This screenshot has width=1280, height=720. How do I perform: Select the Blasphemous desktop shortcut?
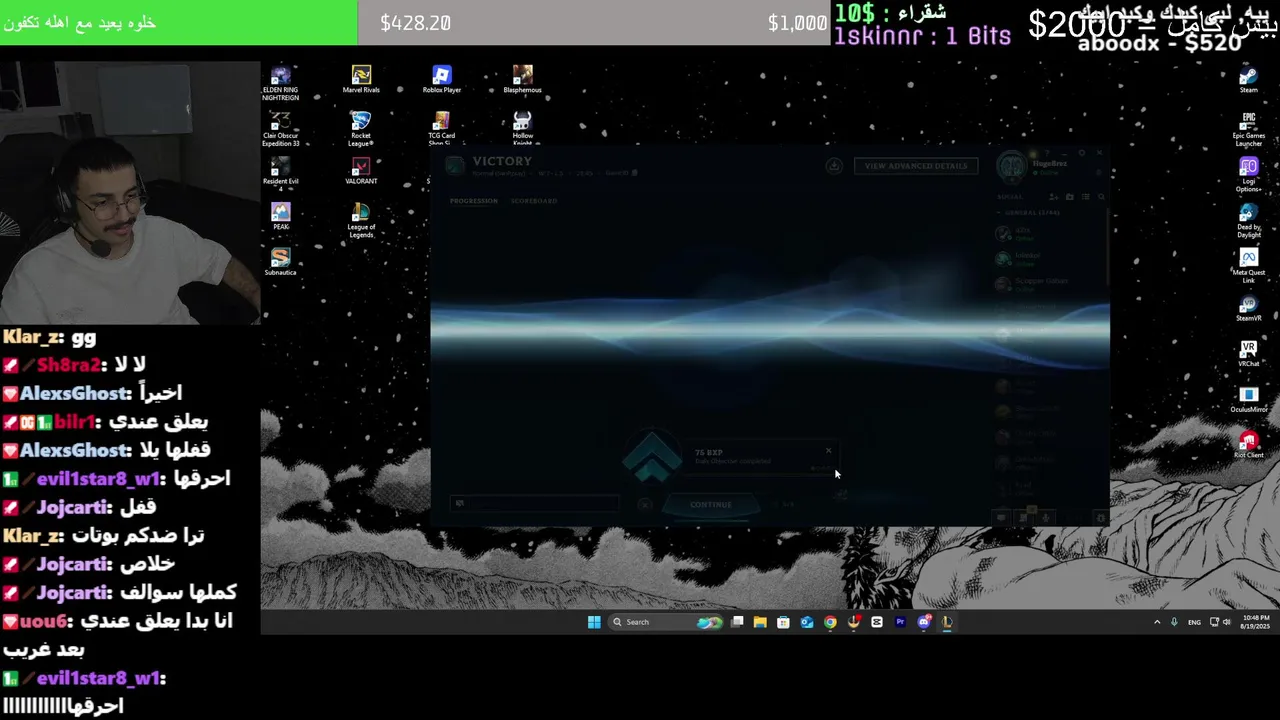522,80
